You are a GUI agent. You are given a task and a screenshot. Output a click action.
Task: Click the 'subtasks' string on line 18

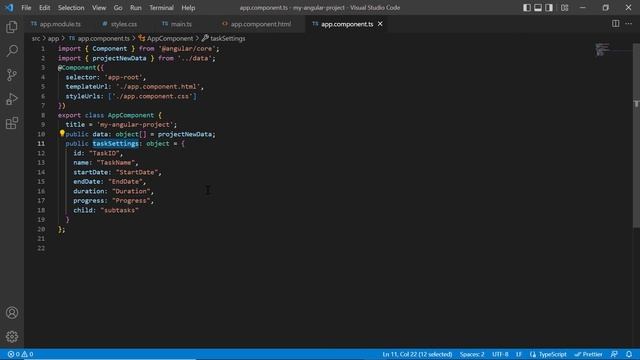[x=120, y=210]
